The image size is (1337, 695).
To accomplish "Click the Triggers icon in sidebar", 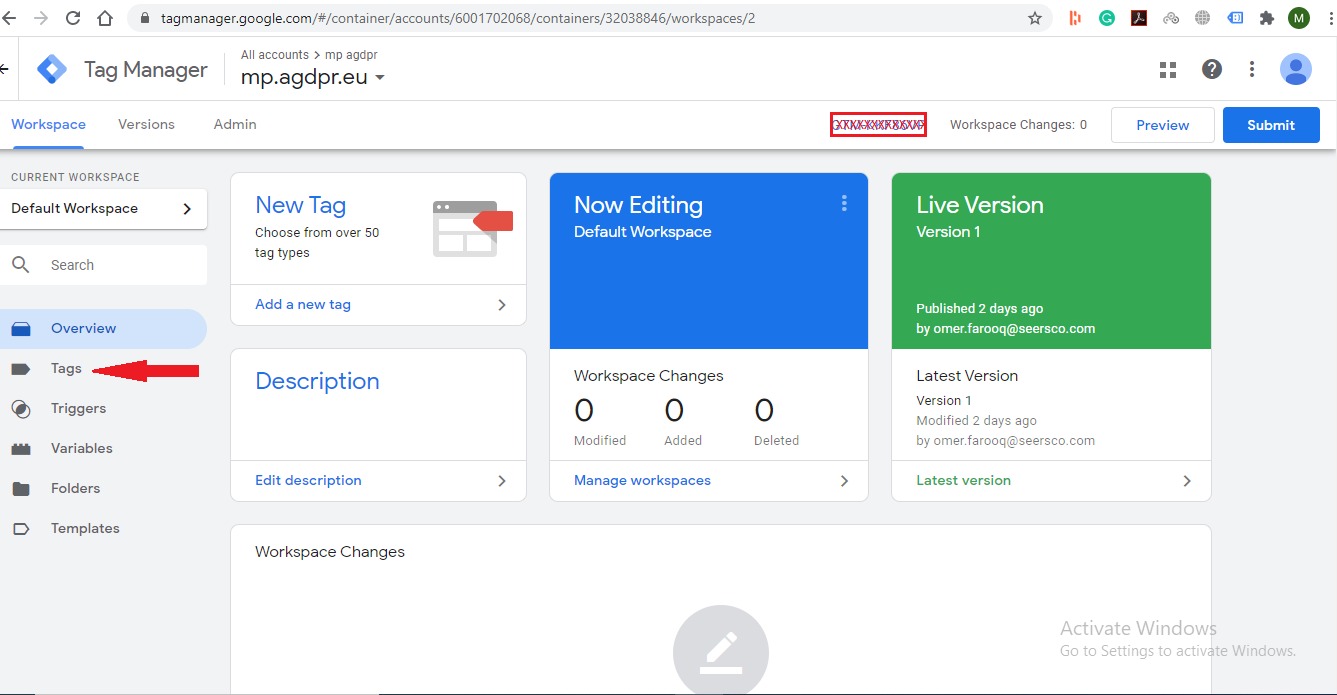I will (x=21, y=408).
